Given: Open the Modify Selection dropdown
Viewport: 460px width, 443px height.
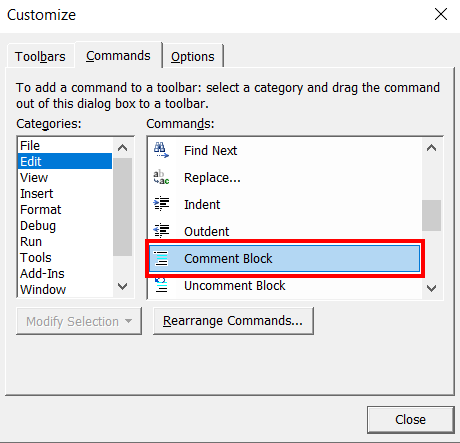Looking at the screenshot, I should pyautogui.click(x=79, y=321).
